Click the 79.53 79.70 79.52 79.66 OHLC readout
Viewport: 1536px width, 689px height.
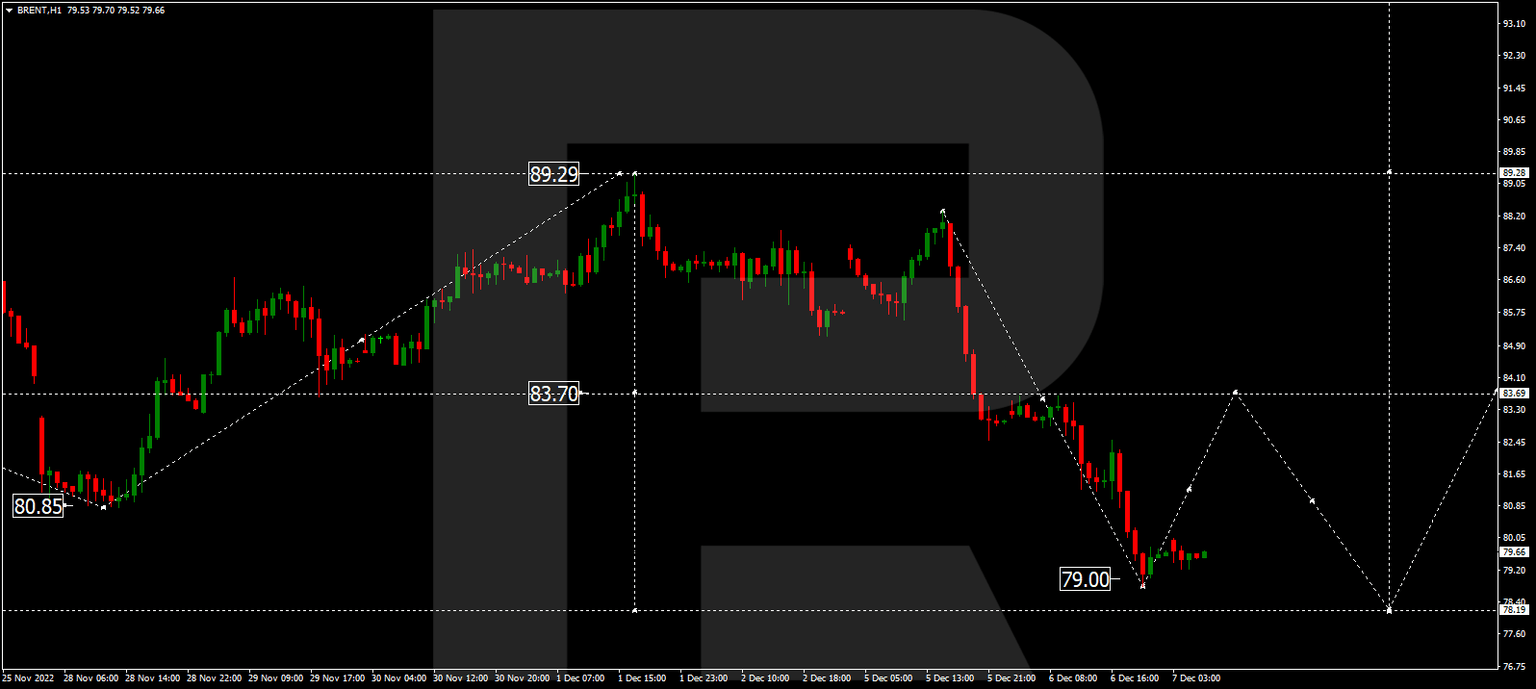coord(116,10)
